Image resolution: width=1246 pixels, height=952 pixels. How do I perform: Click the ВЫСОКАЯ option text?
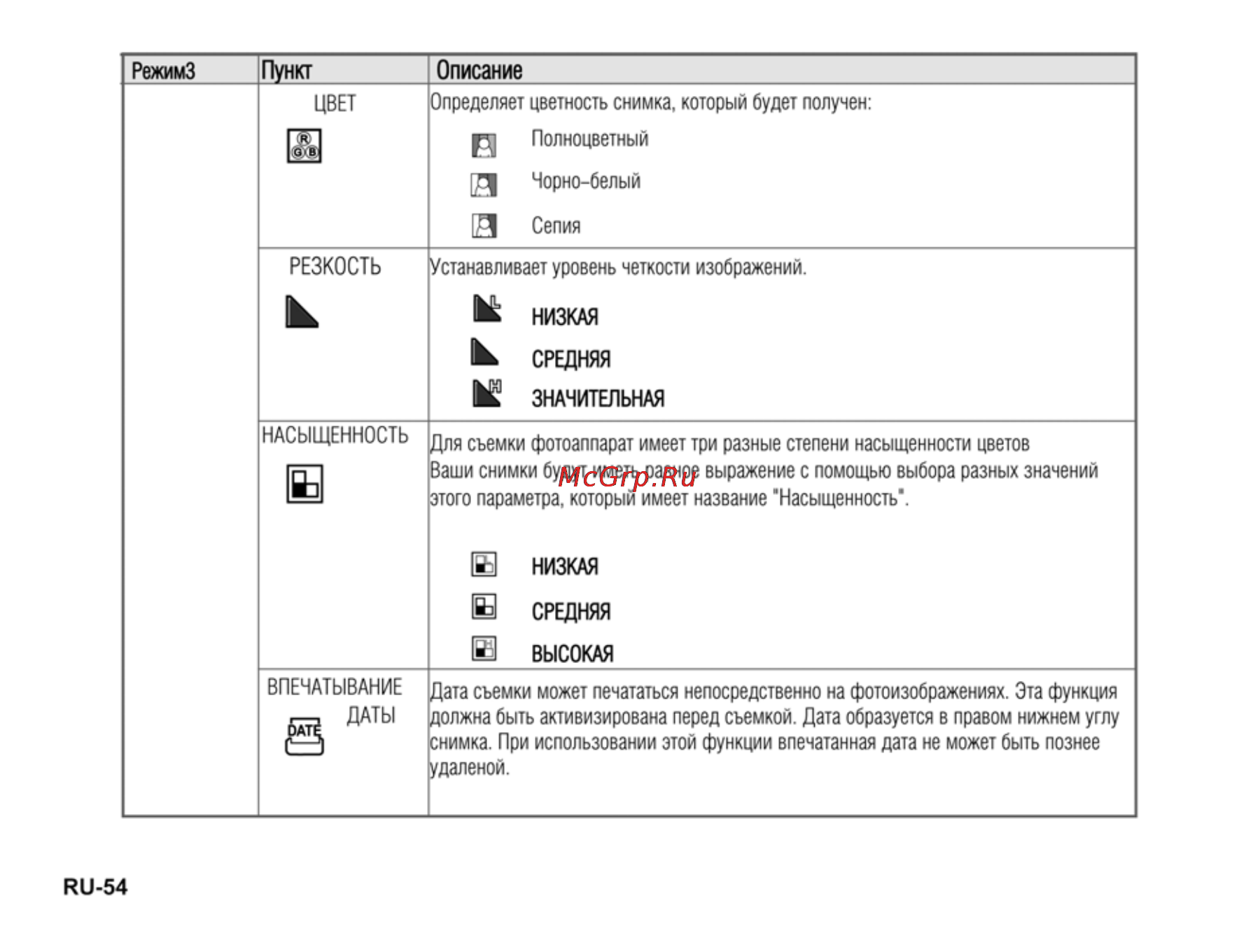point(573,654)
